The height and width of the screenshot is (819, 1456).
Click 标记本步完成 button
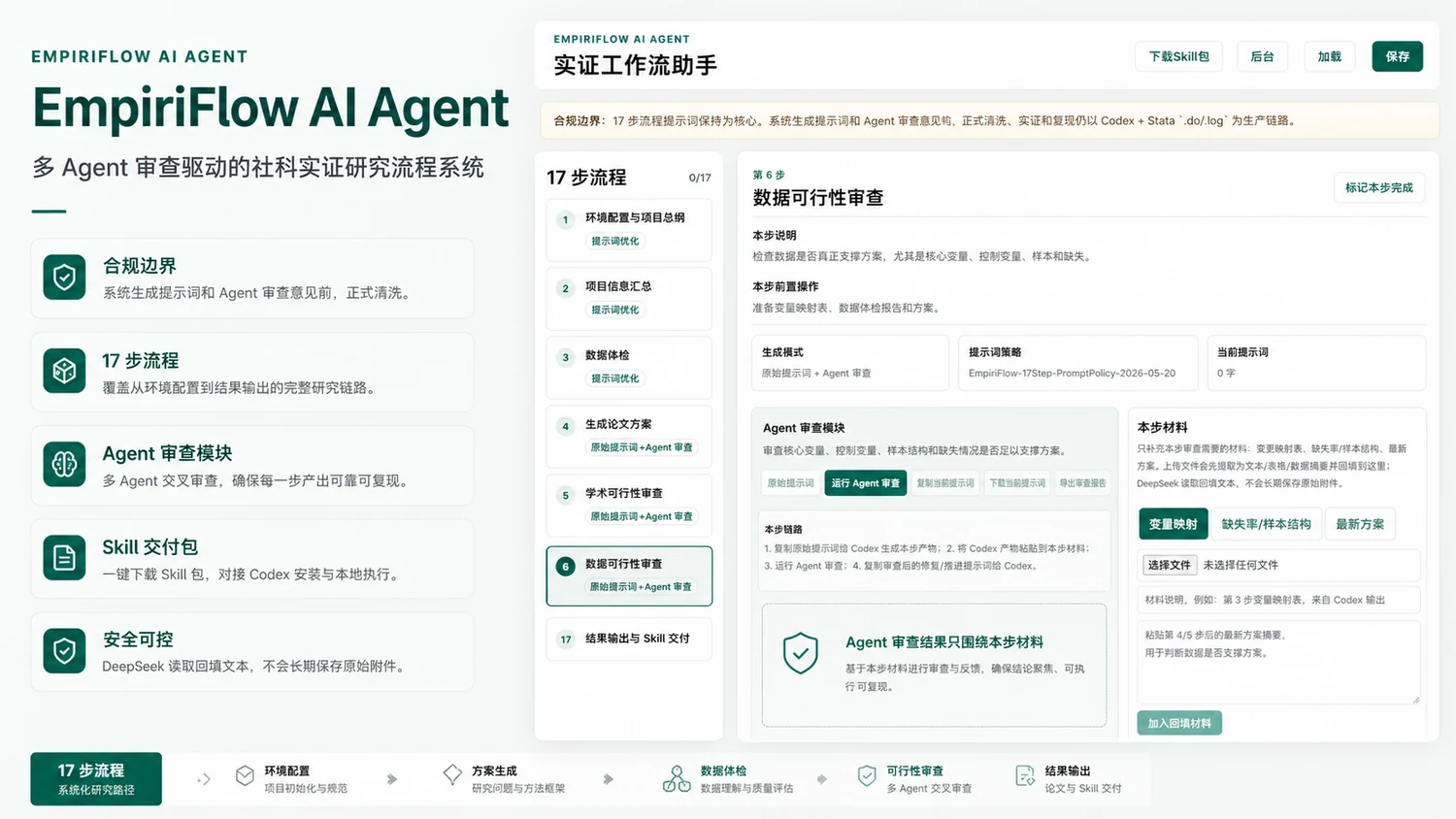[1378, 187]
